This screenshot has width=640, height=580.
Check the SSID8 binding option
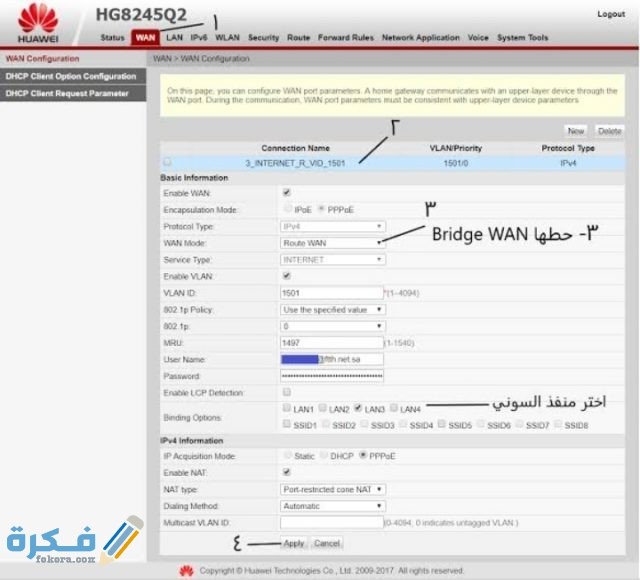(x=558, y=424)
